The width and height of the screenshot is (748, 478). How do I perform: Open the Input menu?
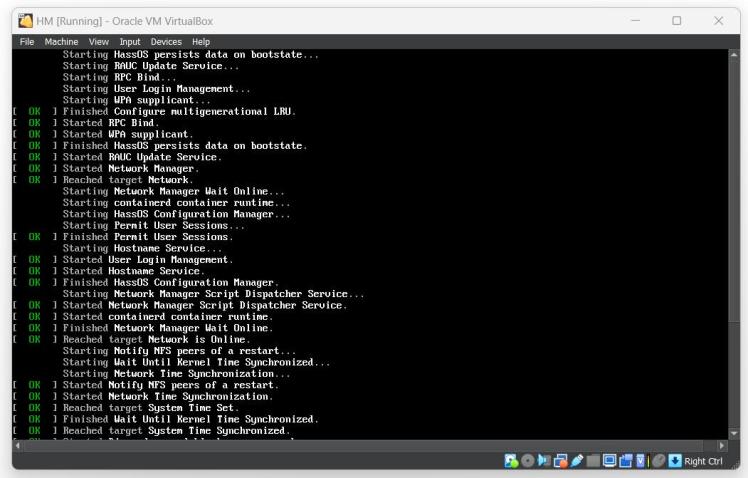click(130, 42)
